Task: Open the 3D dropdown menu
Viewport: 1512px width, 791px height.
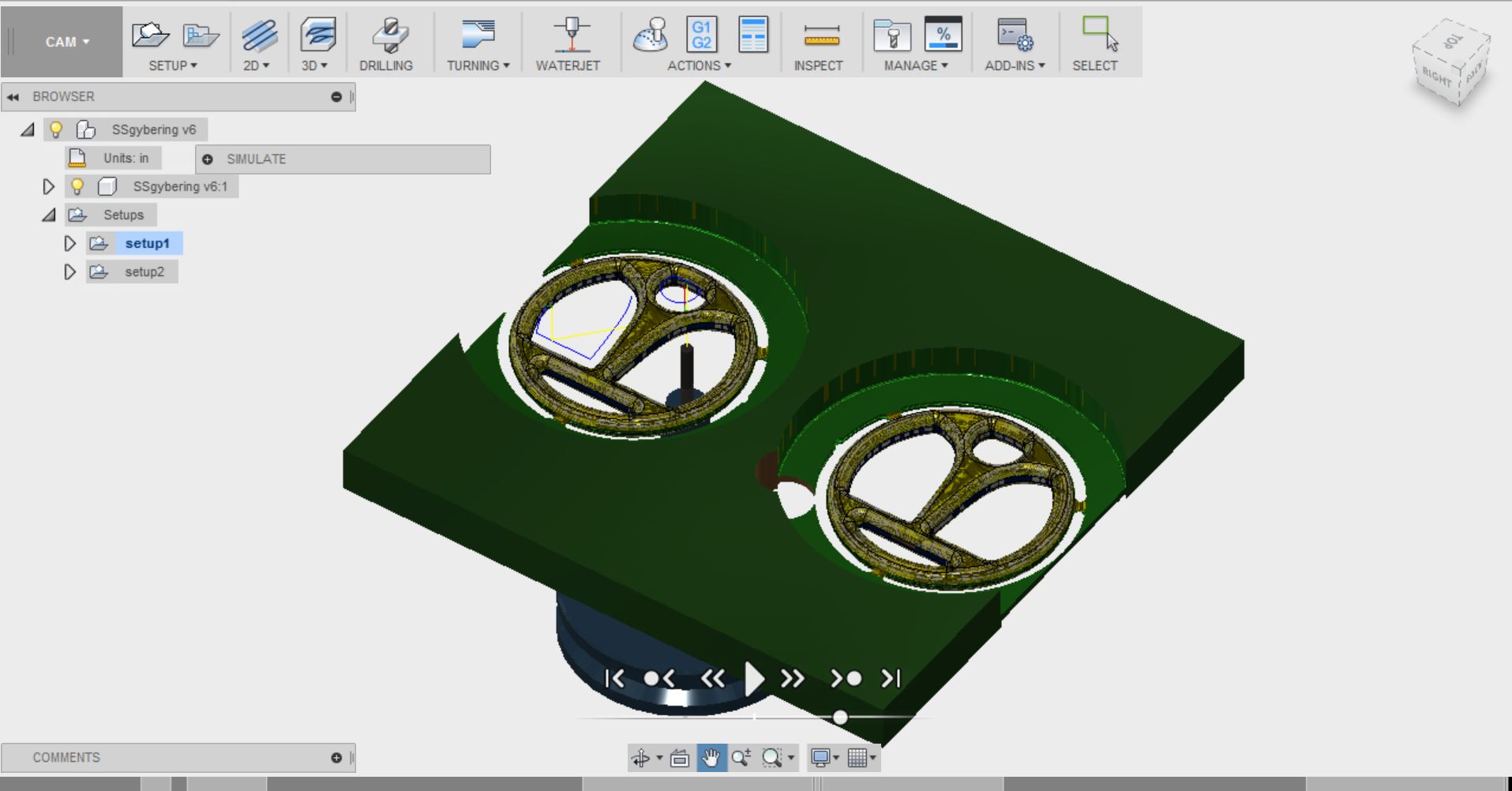Action: point(313,66)
